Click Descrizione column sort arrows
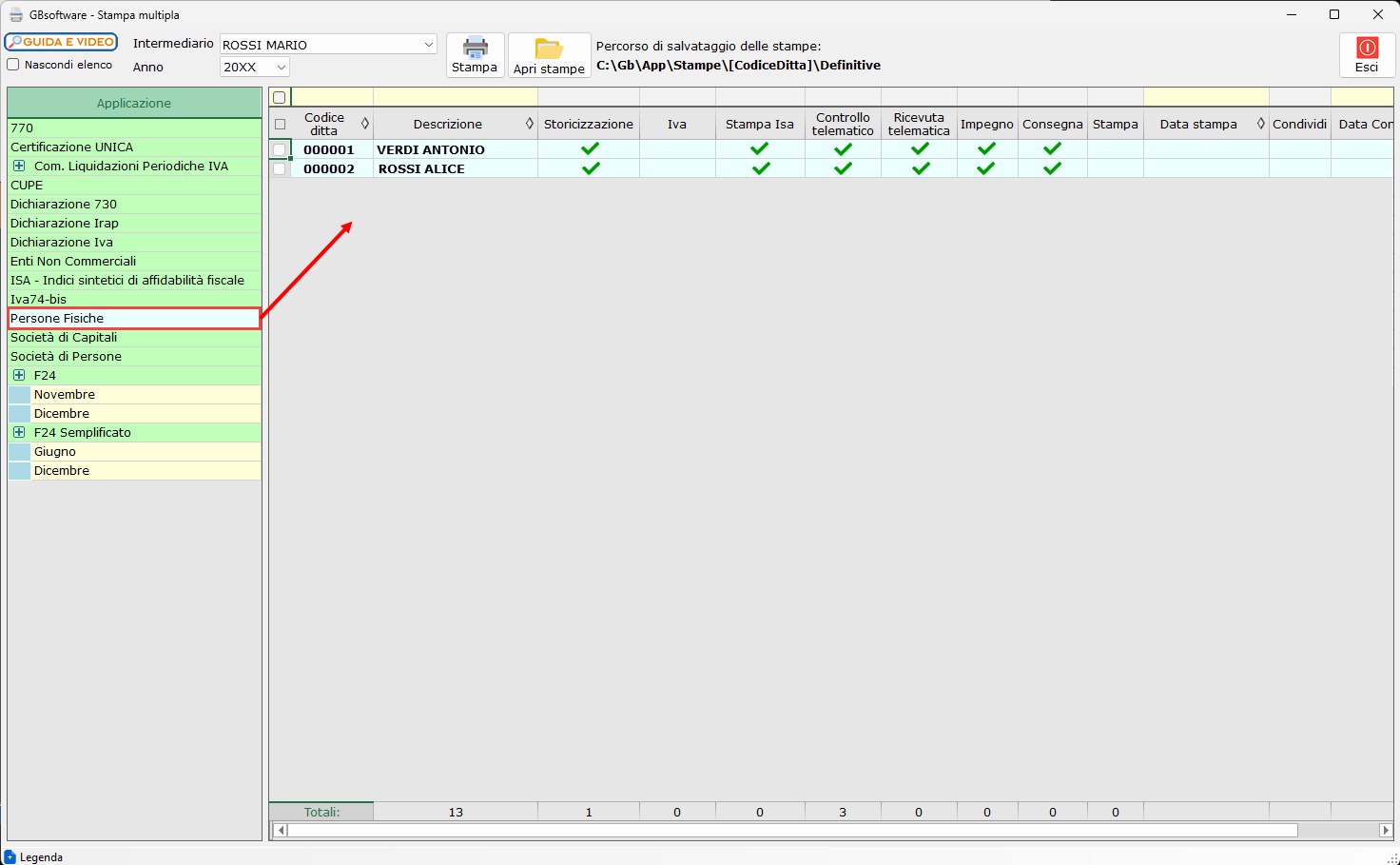The image size is (1400, 865). 530,124
